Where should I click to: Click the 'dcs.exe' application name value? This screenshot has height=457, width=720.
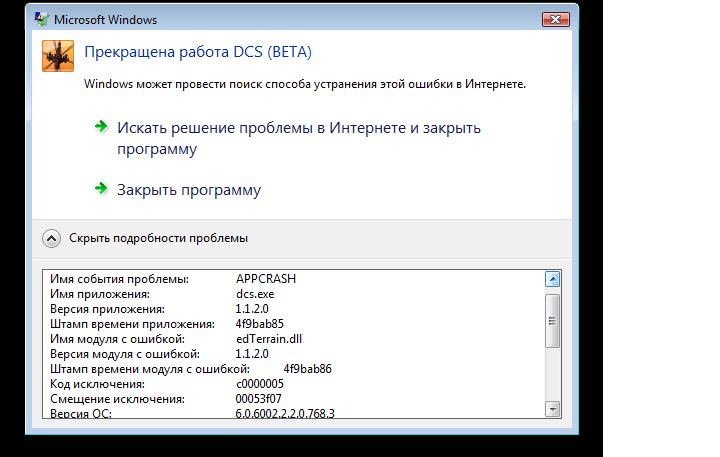pyautogui.click(x=255, y=294)
